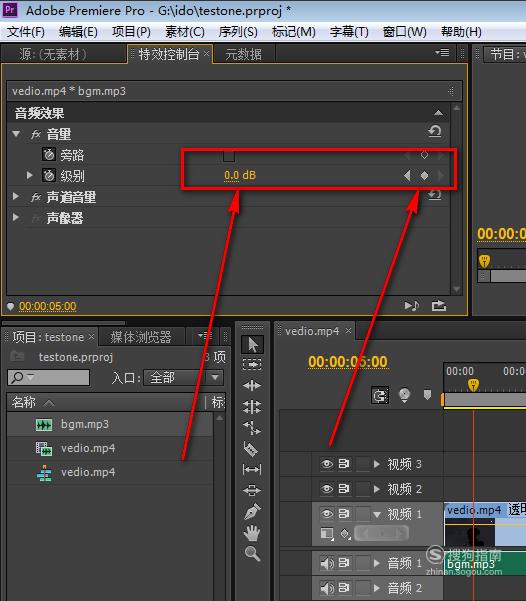
Task: Reset the 音量 effect
Action: [435, 131]
